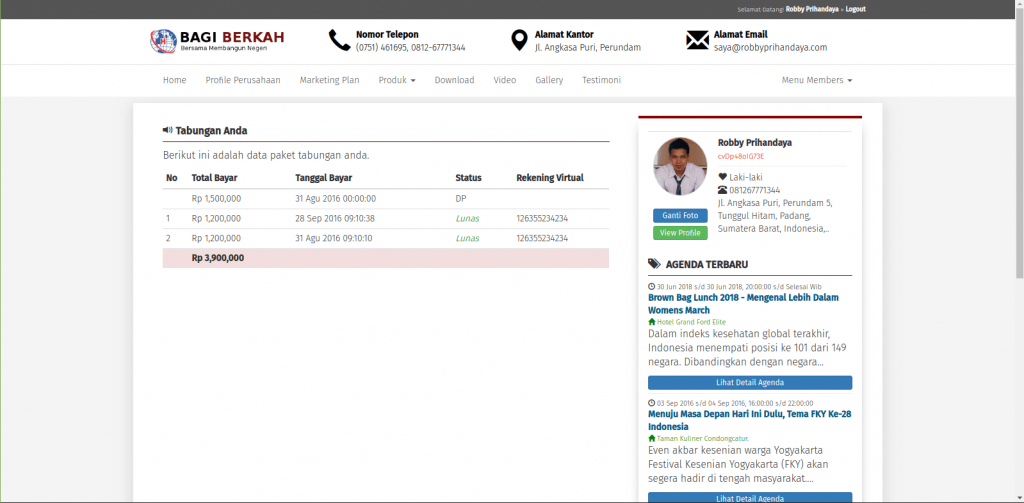This screenshot has width=1024, height=503.
Task: Click the Logout link
Action: [x=856, y=9]
